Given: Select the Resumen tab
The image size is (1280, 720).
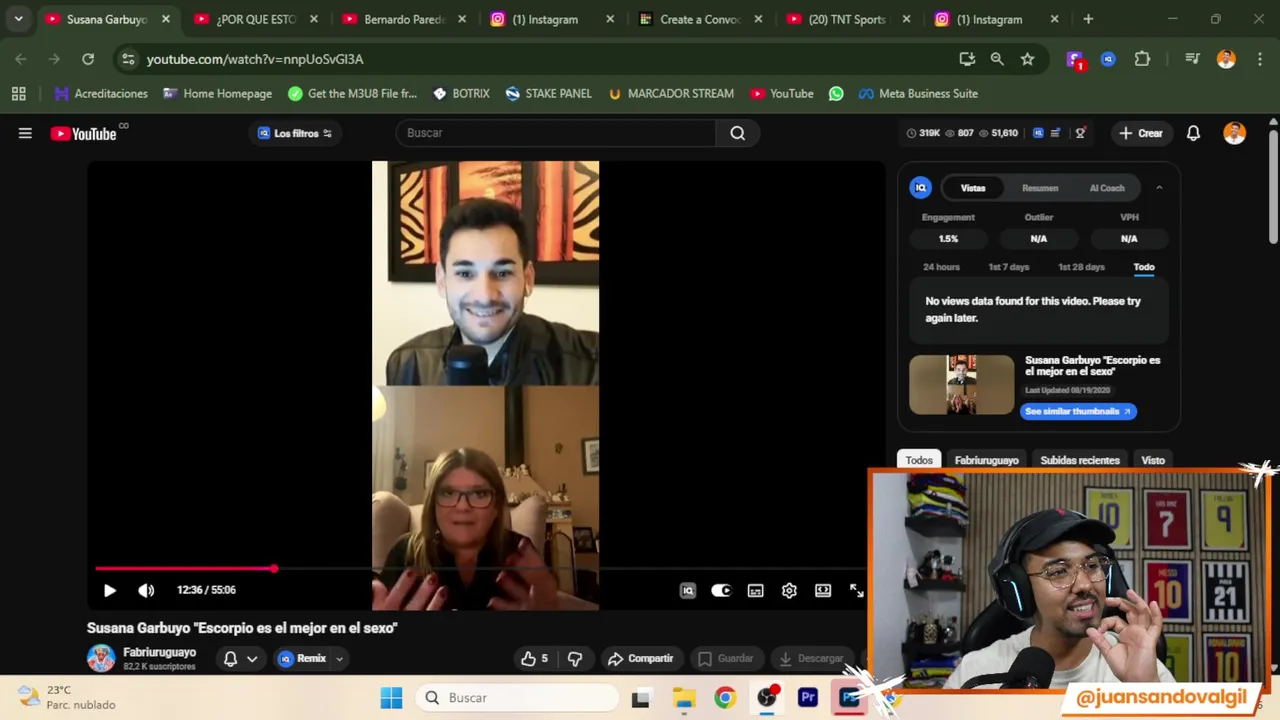Looking at the screenshot, I should pyautogui.click(x=1040, y=188).
